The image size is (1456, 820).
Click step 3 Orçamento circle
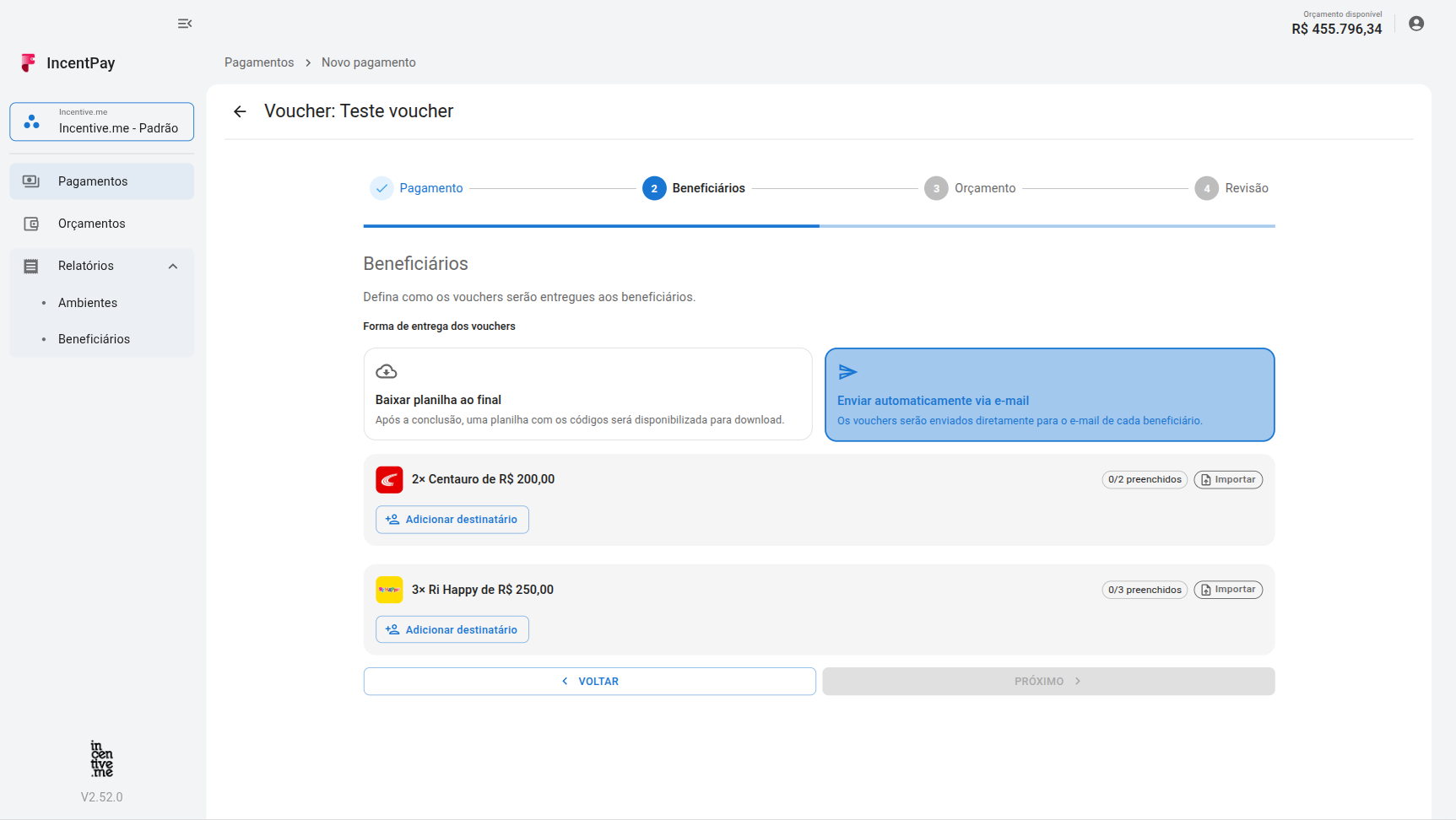[x=936, y=188]
